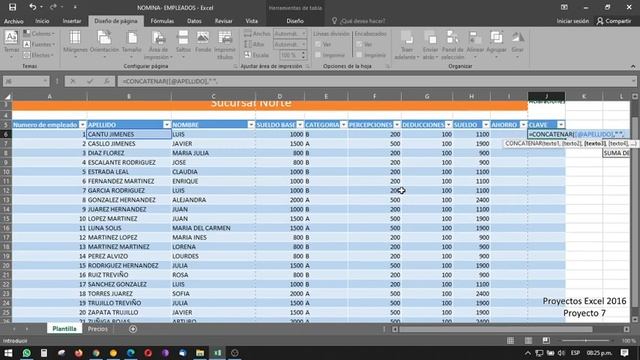Open the CATEGORIA column filter dropdown

pos(343,124)
